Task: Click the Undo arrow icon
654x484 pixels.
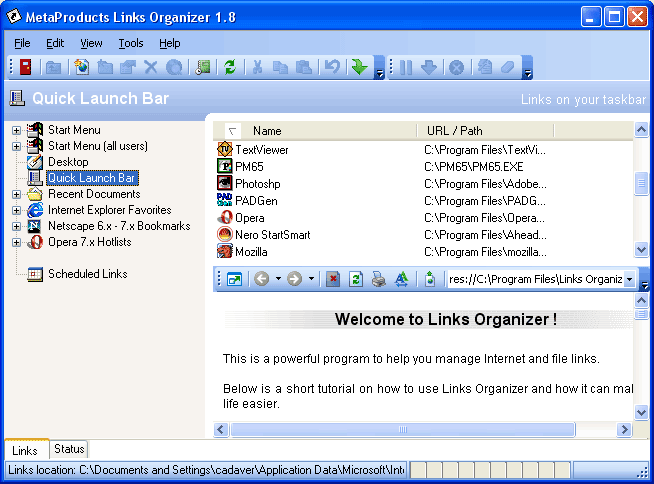Action: tap(332, 67)
